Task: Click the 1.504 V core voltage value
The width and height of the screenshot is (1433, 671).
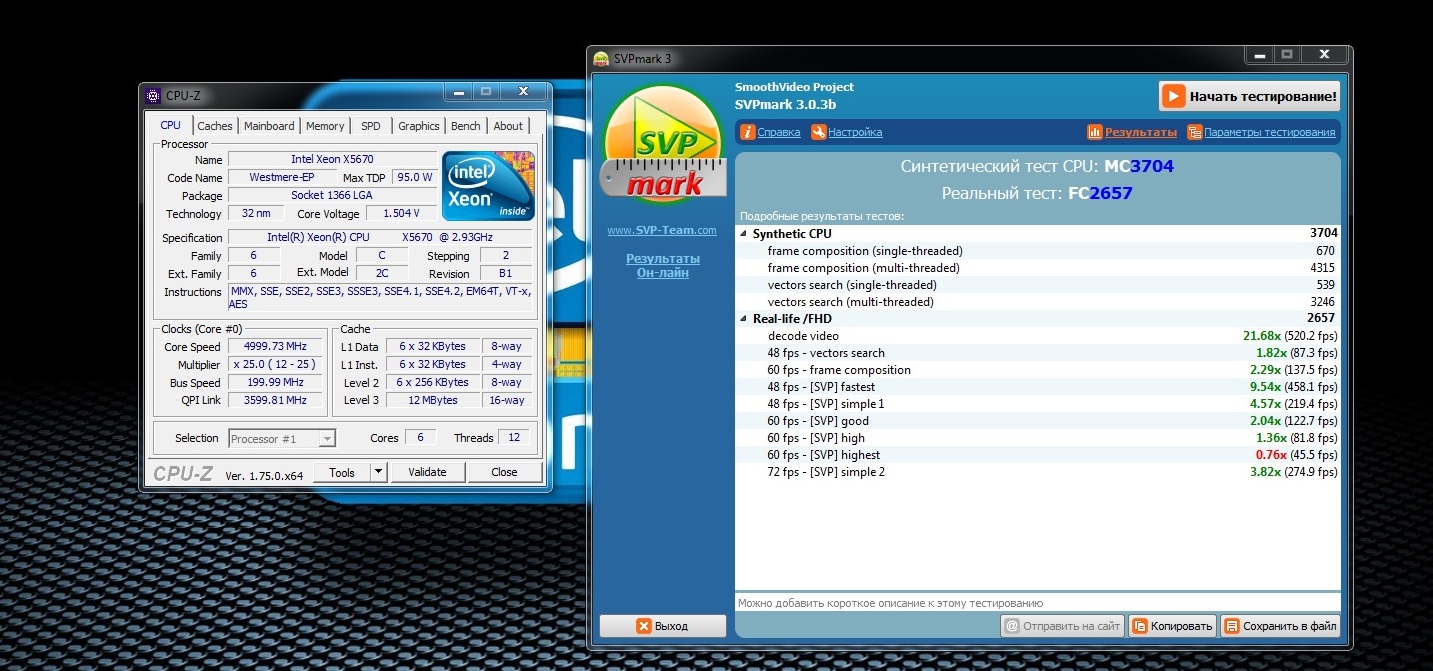Action: (x=402, y=213)
